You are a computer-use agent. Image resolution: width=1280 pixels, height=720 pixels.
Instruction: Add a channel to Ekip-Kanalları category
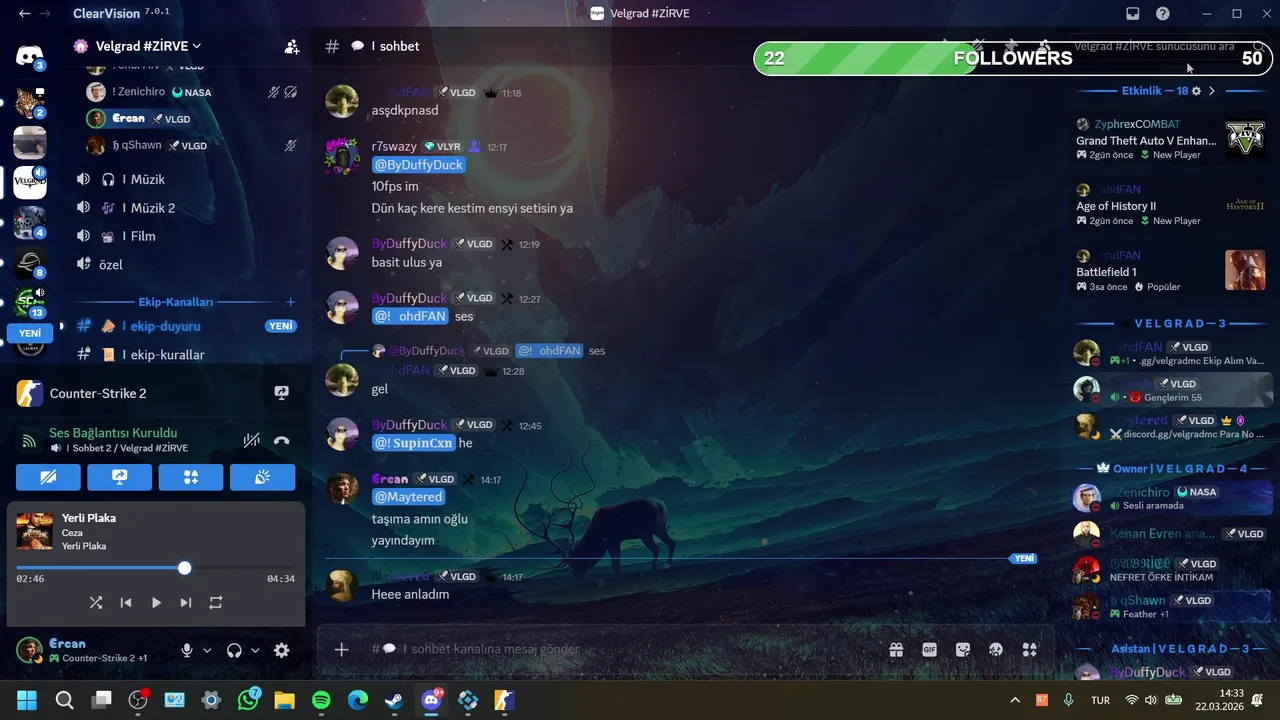[290, 302]
